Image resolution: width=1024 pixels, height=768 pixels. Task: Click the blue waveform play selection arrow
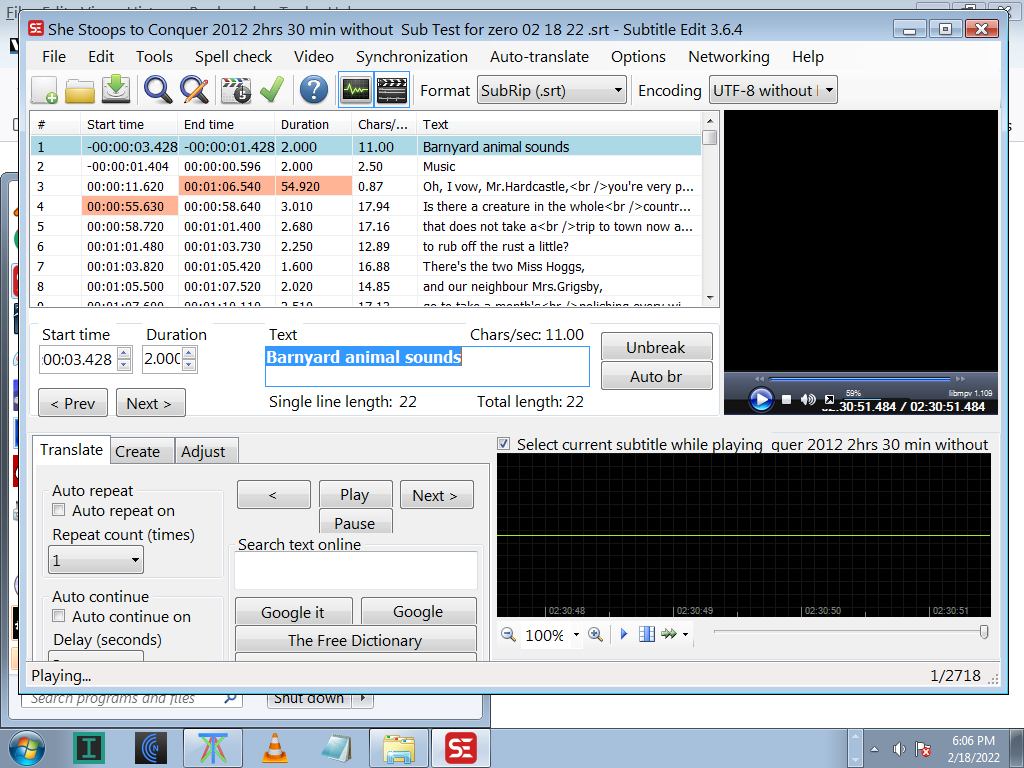point(624,634)
